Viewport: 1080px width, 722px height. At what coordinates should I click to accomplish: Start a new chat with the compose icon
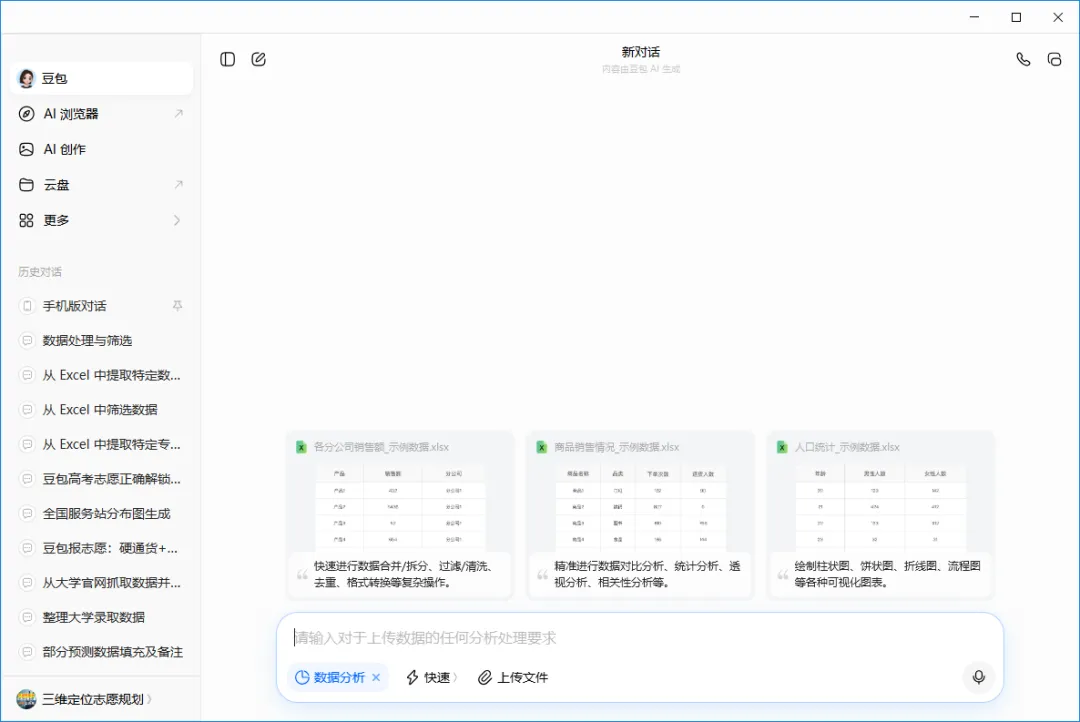coord(258,59)
